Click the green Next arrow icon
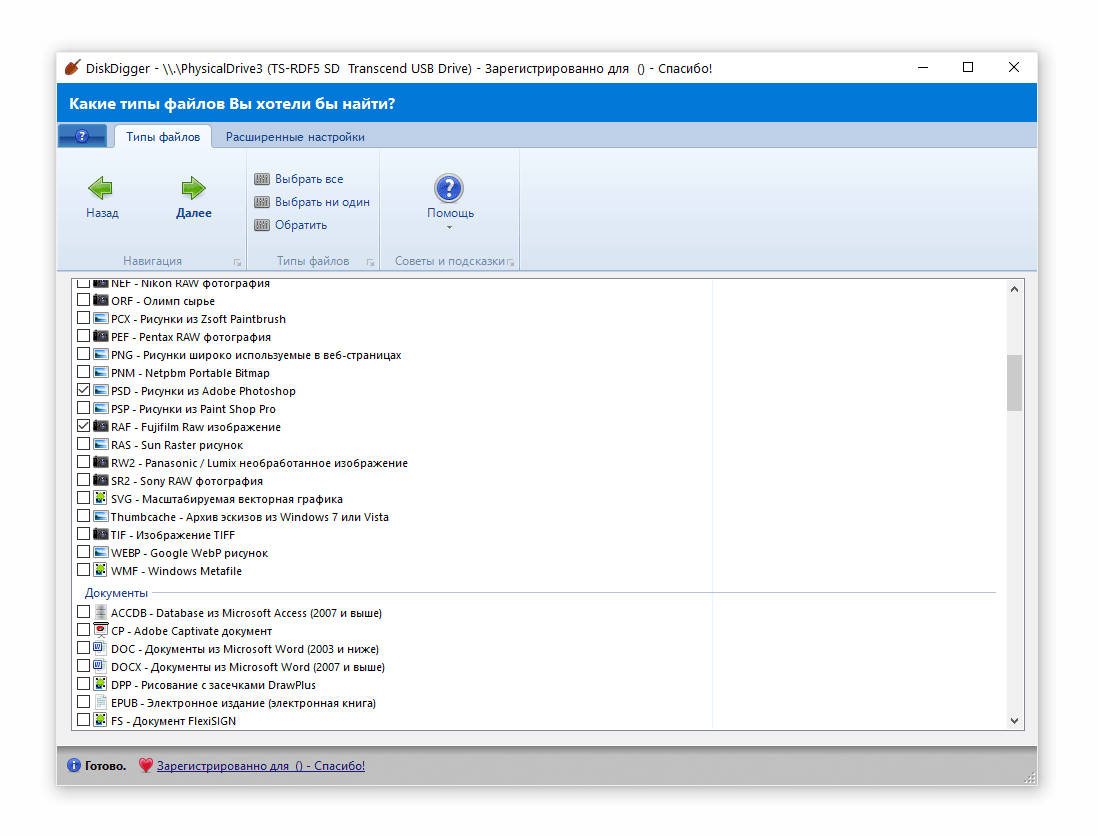This screenshot has width=1098, height=836. 193,188
